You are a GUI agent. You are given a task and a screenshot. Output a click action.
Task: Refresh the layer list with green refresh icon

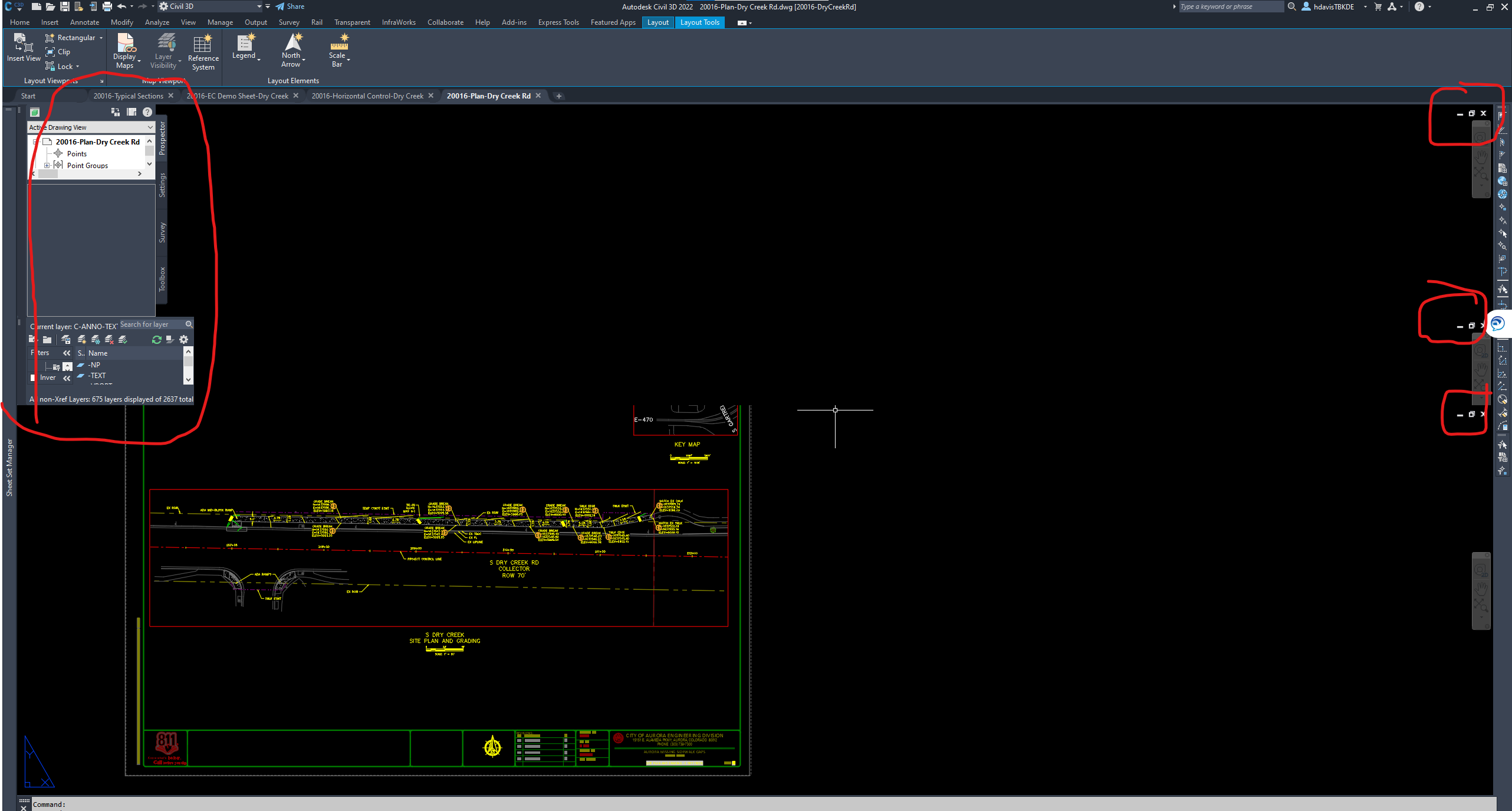[156, 340]
